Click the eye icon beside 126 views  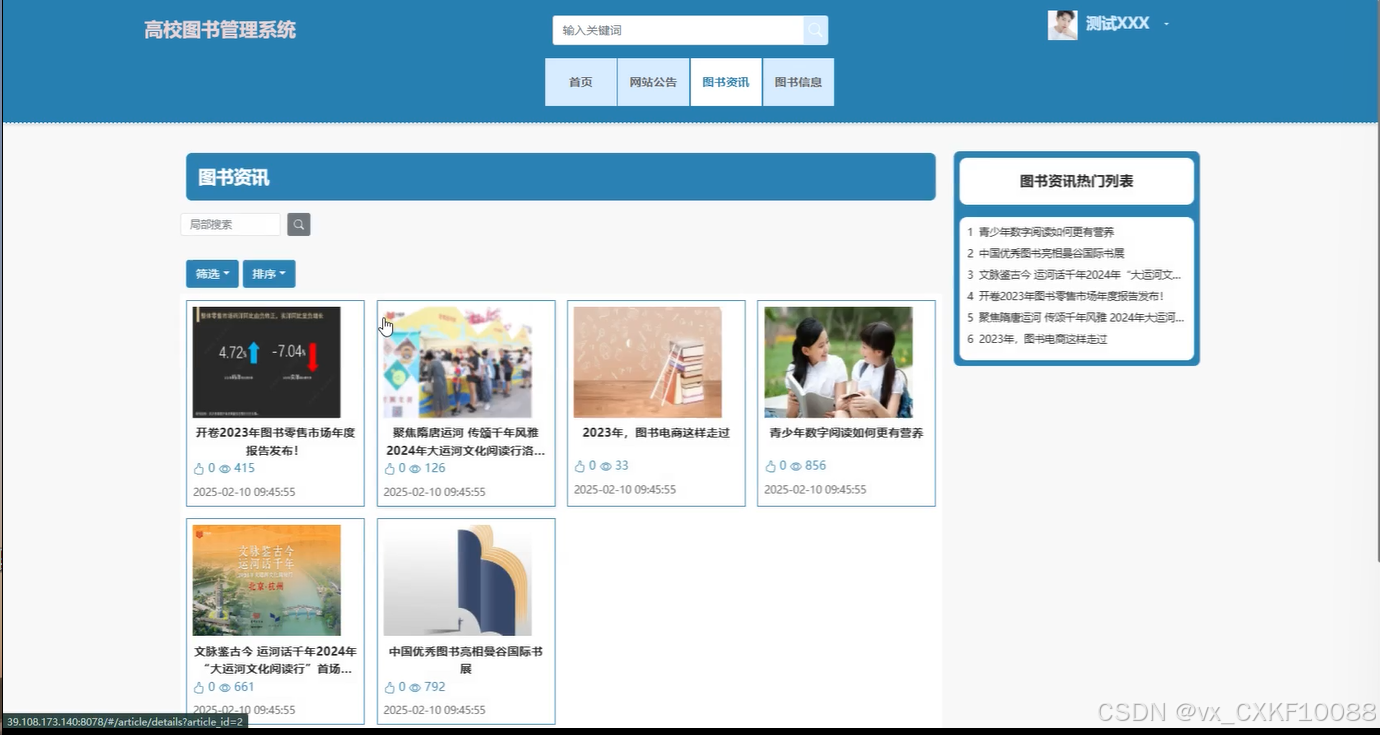[x=415, y=468]
